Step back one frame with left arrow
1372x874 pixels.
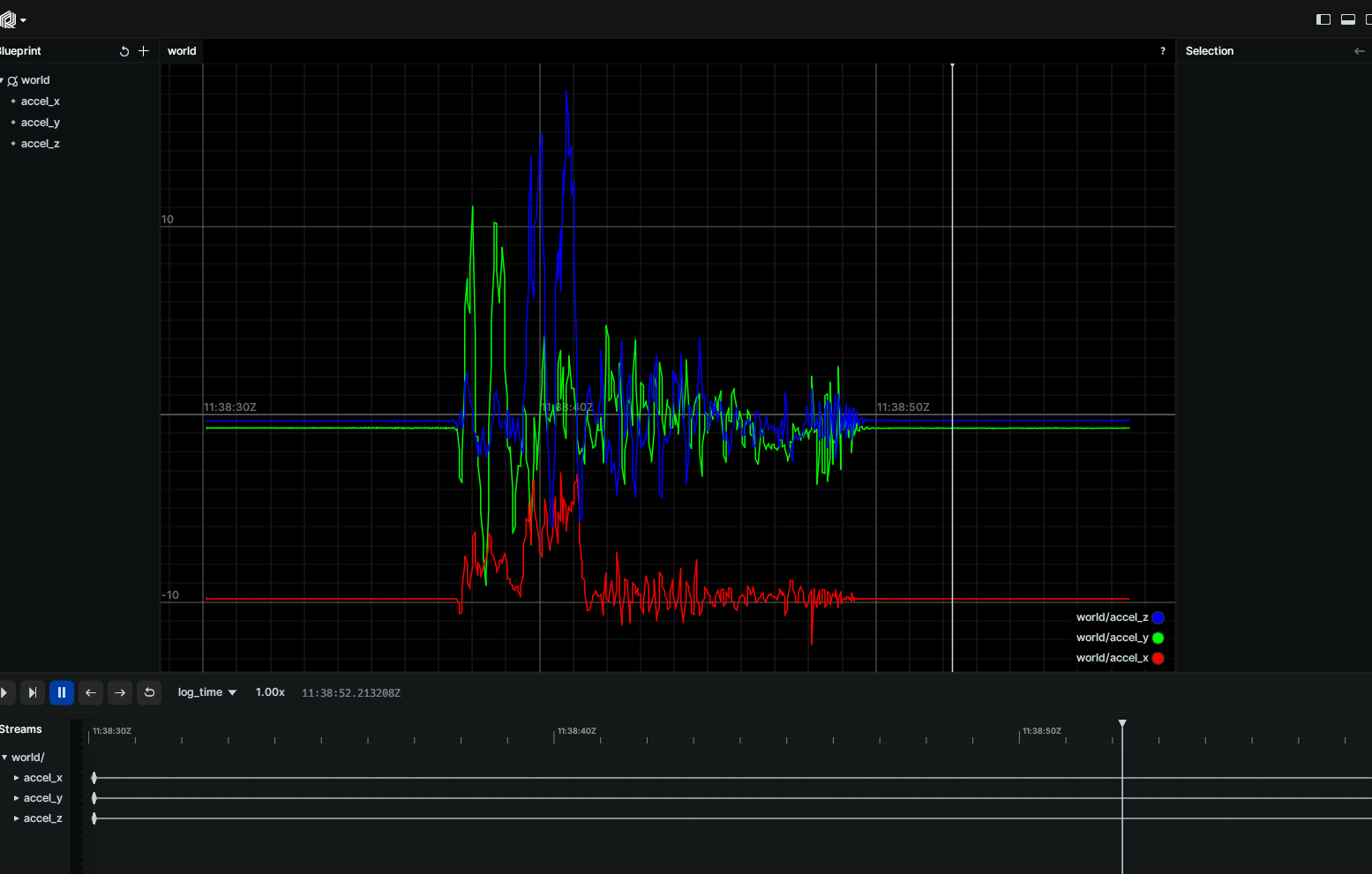click(91, 692)
